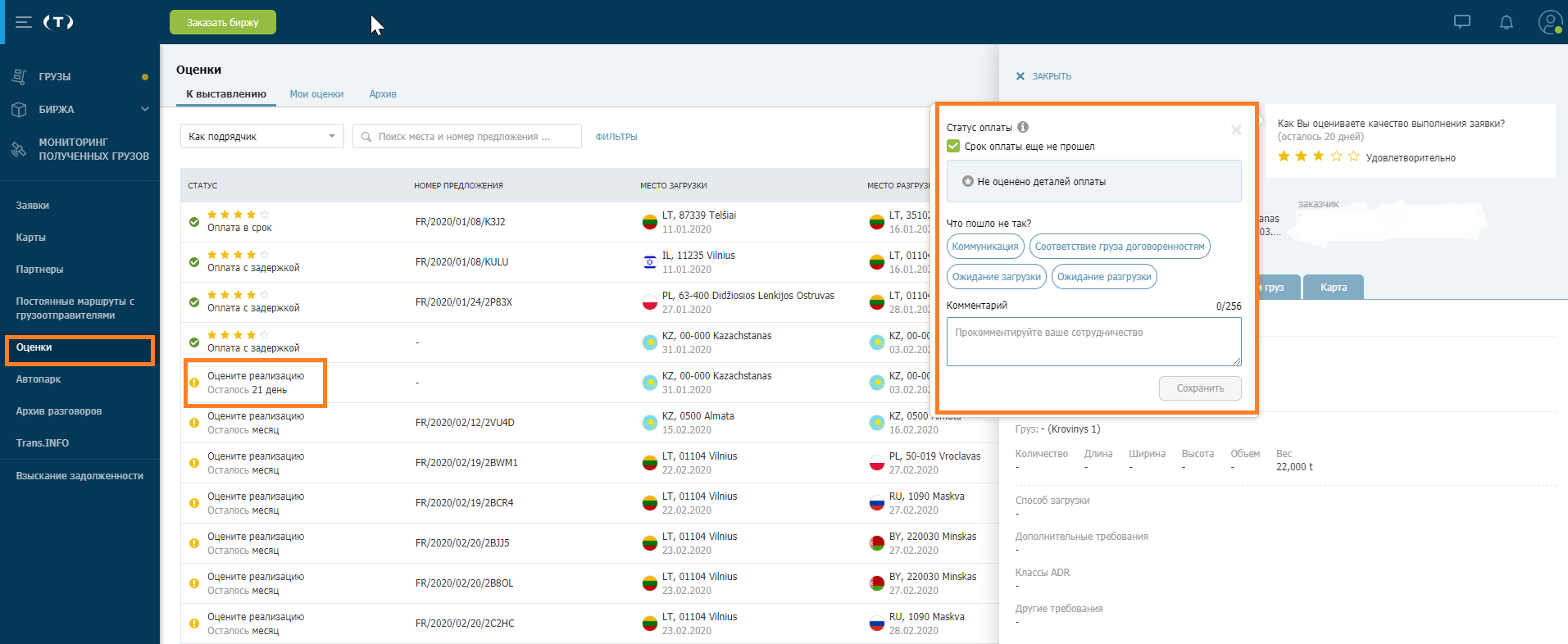Click the Belarus flag by 220030 Minskas FR/2020/02/20/2BJJ5

click(876, 543)
